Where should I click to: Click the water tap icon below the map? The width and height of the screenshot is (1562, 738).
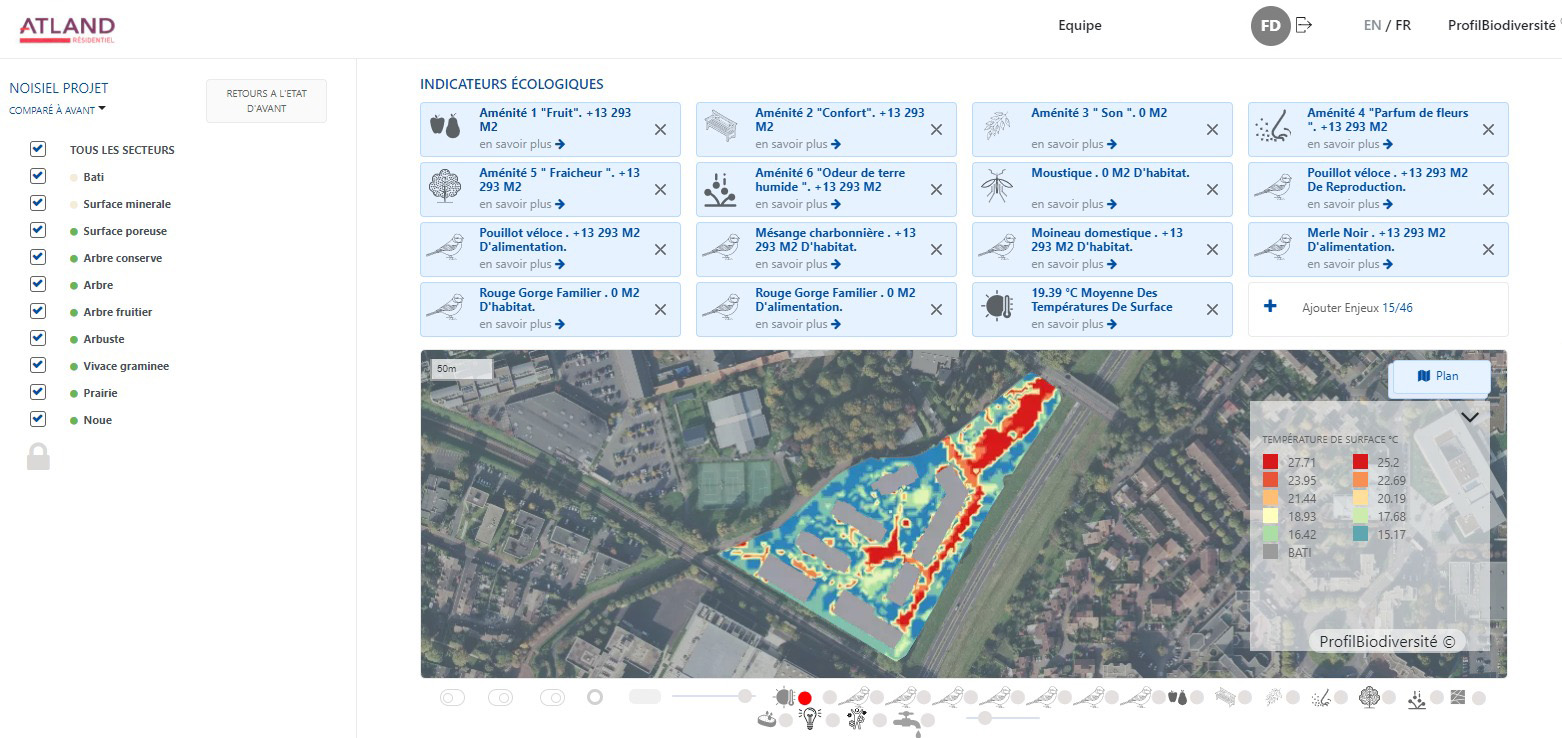tap(905, 719)
